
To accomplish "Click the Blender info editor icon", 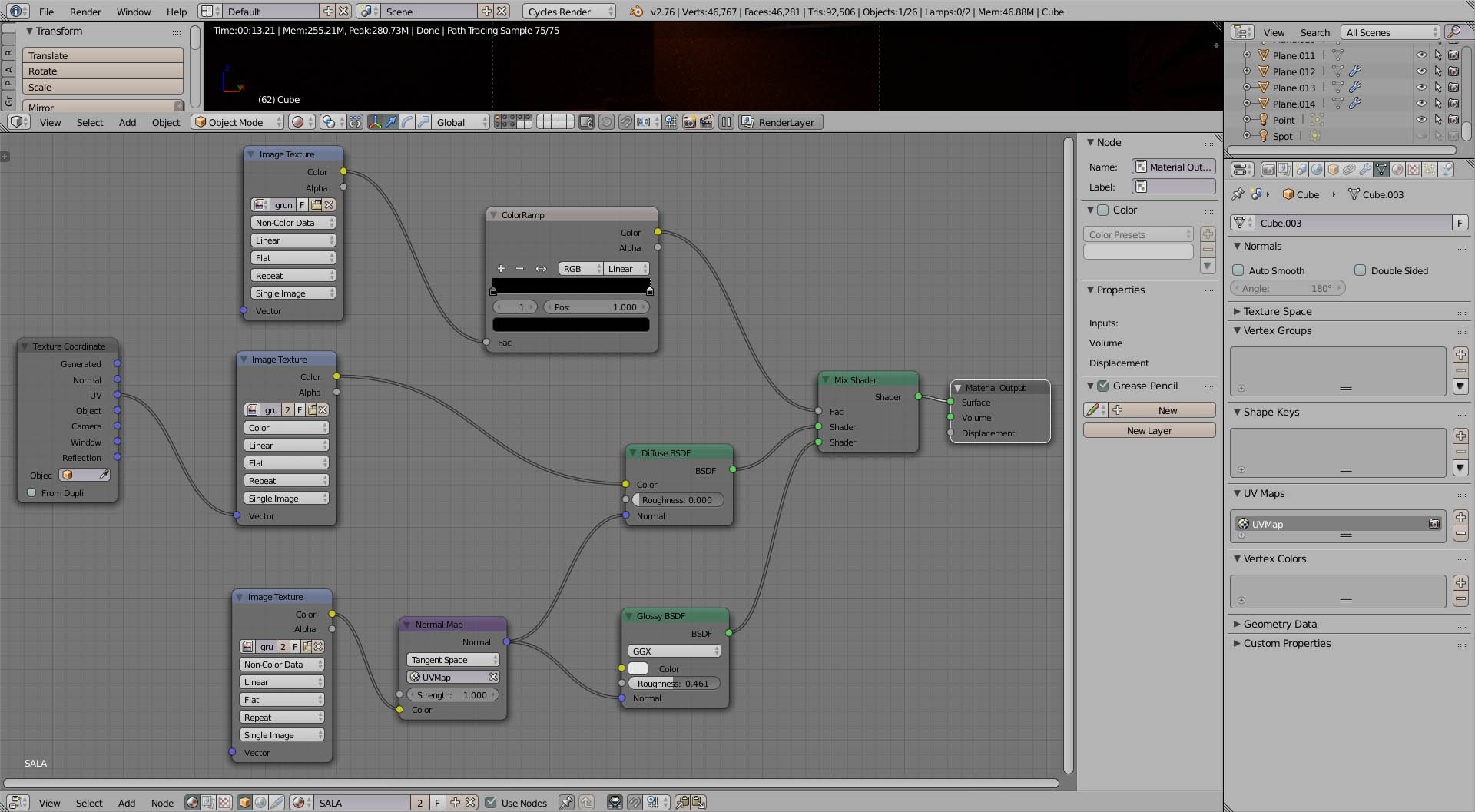I will point(17,12).
